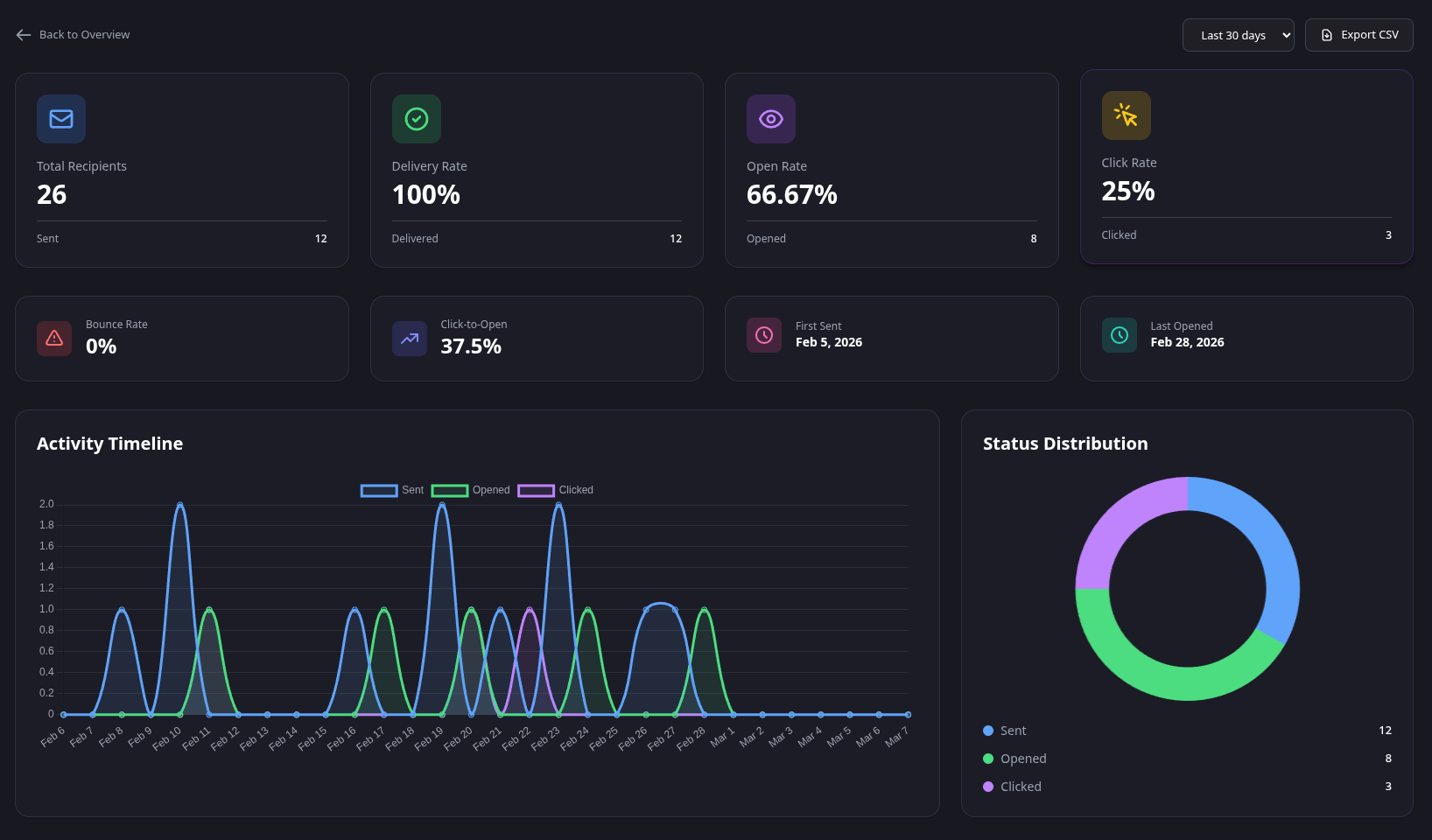Click the Sent legend dot under Status Distribution
1432x840 pixels.
click(988, 730)
